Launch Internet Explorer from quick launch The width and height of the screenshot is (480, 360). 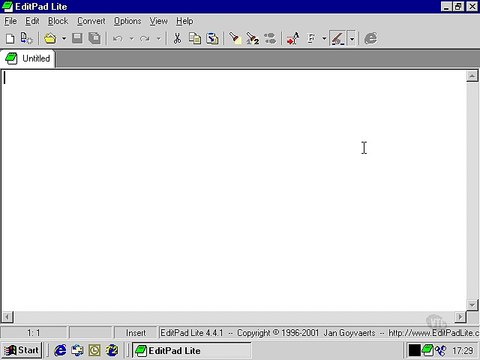[x=60, y=350]
